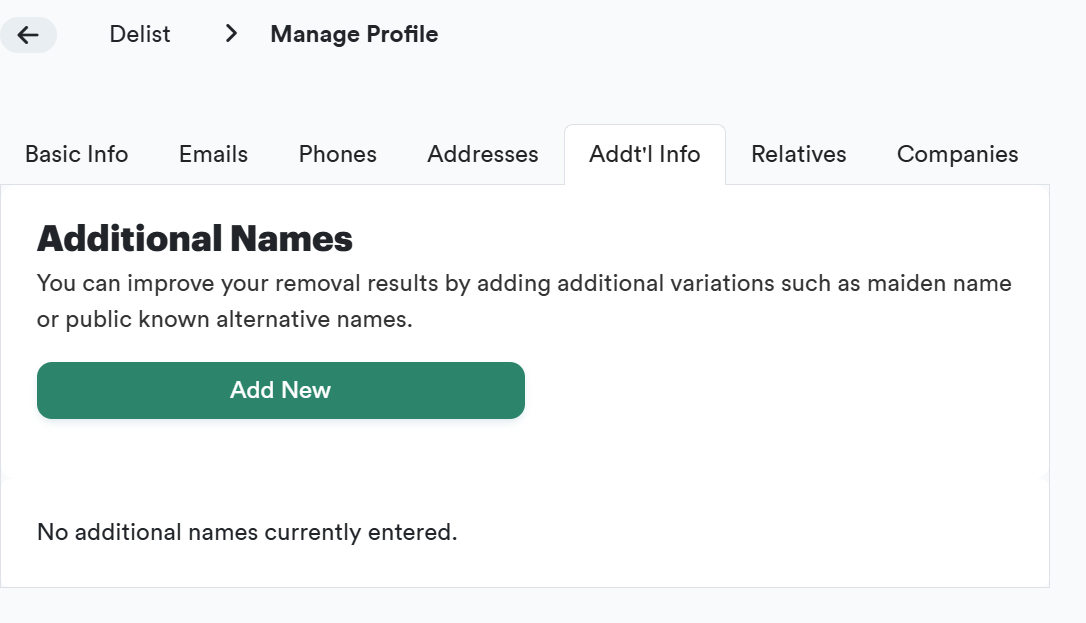Click the 'No additional names currently entered' message
This screenshot has height=623, width=1086.
(247, 532)
